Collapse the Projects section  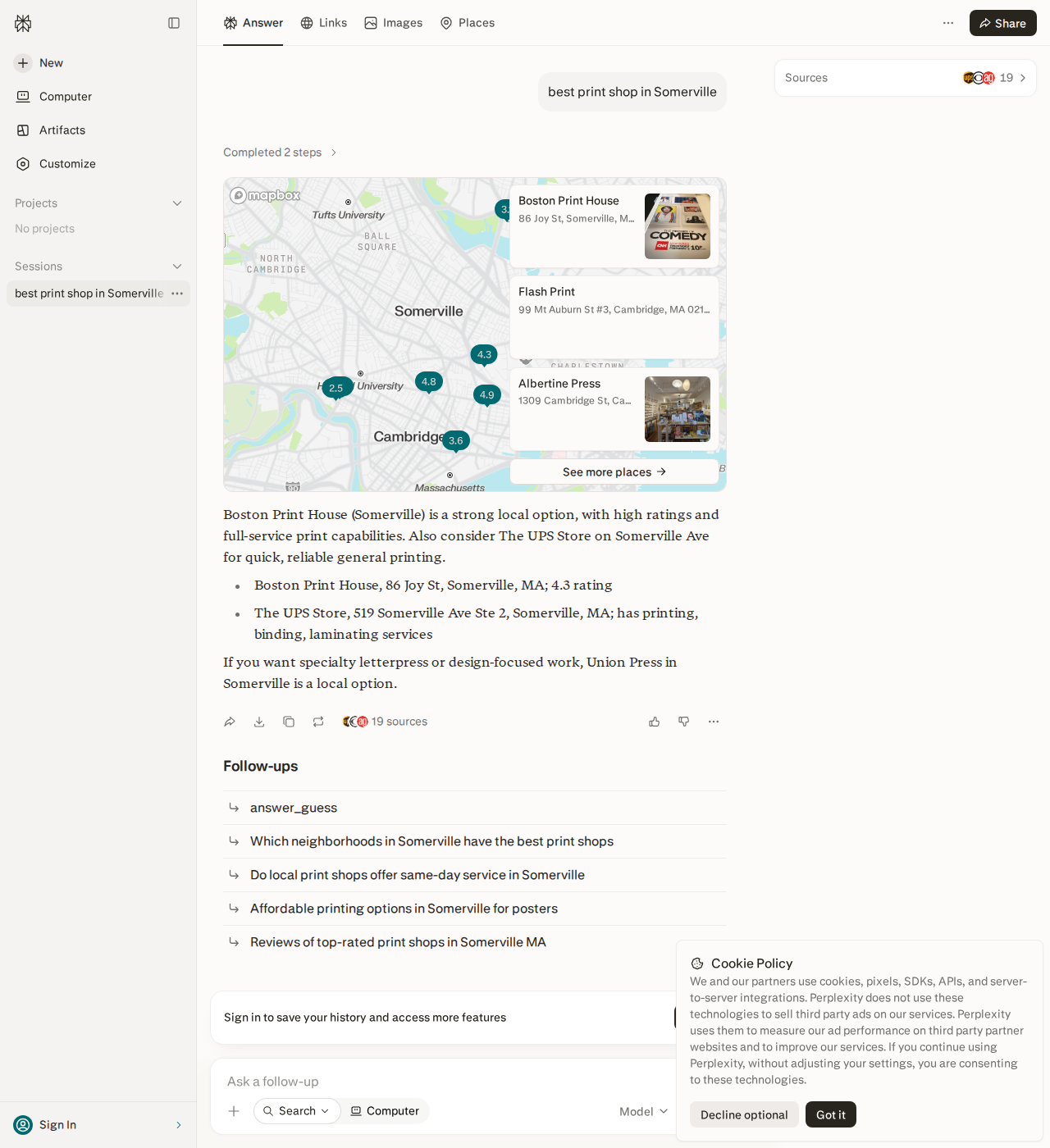(x=177, y=203)
